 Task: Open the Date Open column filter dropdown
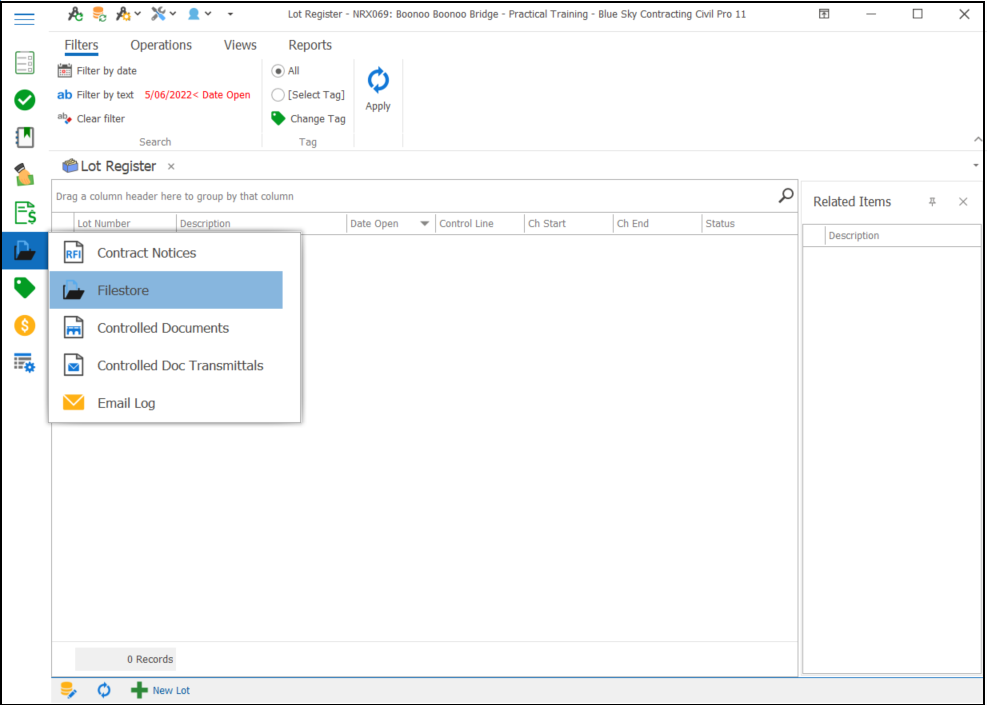425,224
